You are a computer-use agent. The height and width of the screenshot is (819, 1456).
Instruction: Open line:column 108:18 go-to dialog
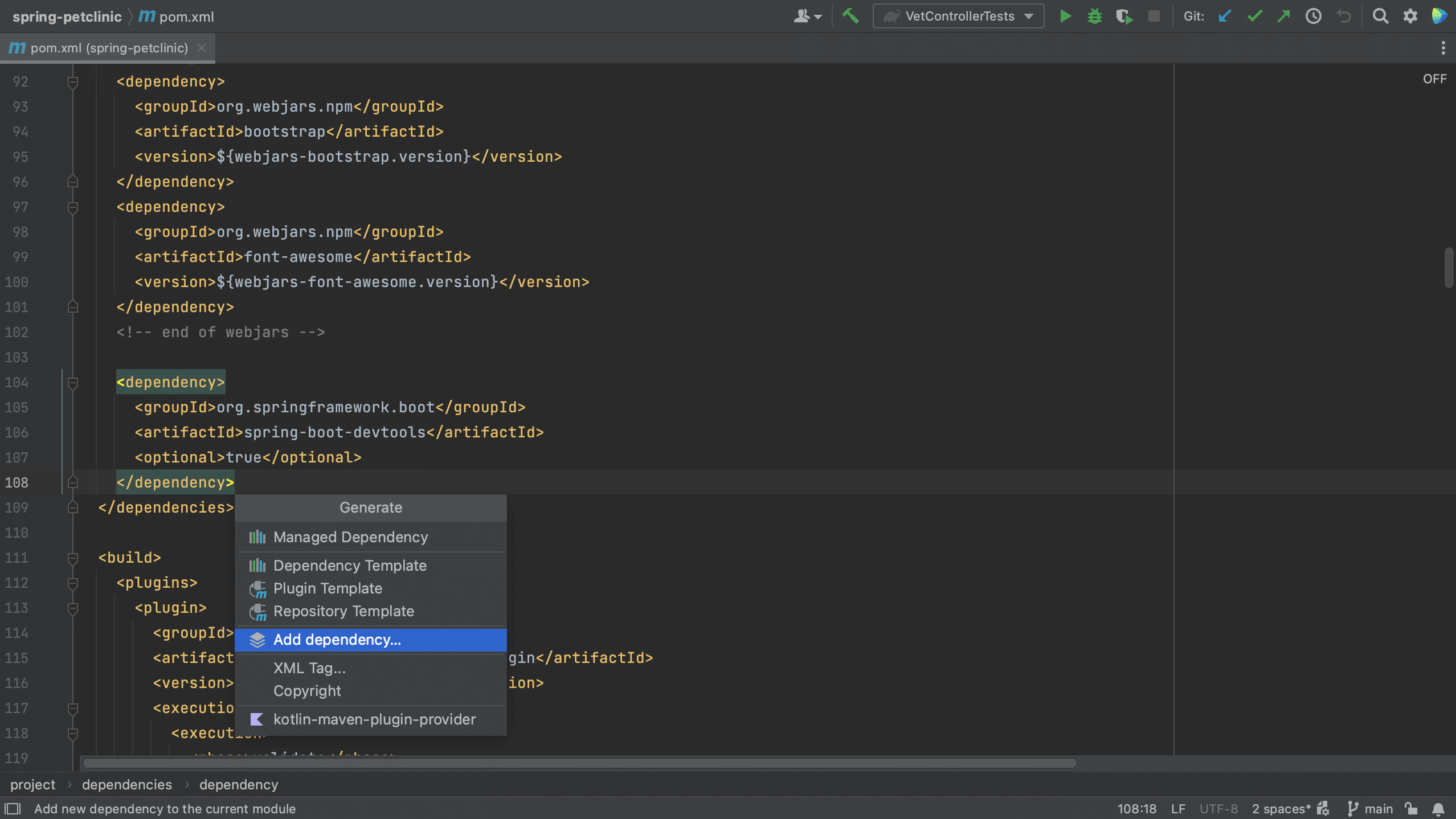point(1136,809)
